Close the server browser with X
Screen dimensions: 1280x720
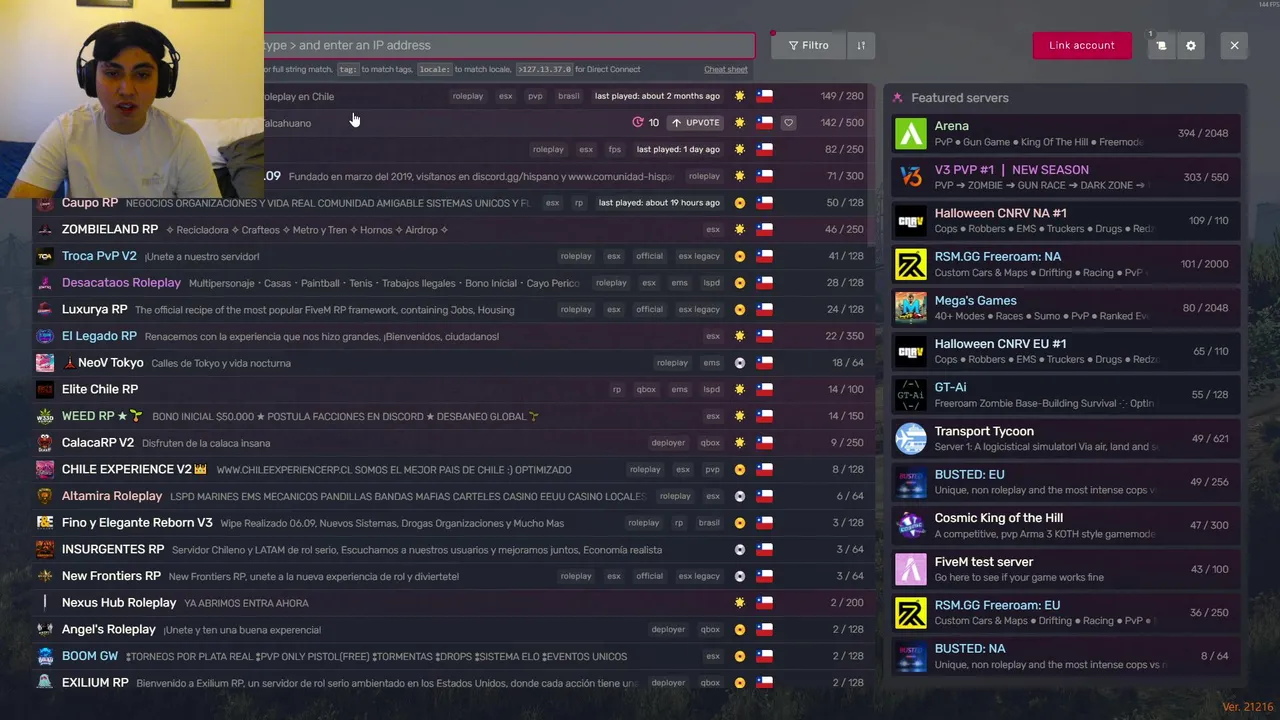1234,45
